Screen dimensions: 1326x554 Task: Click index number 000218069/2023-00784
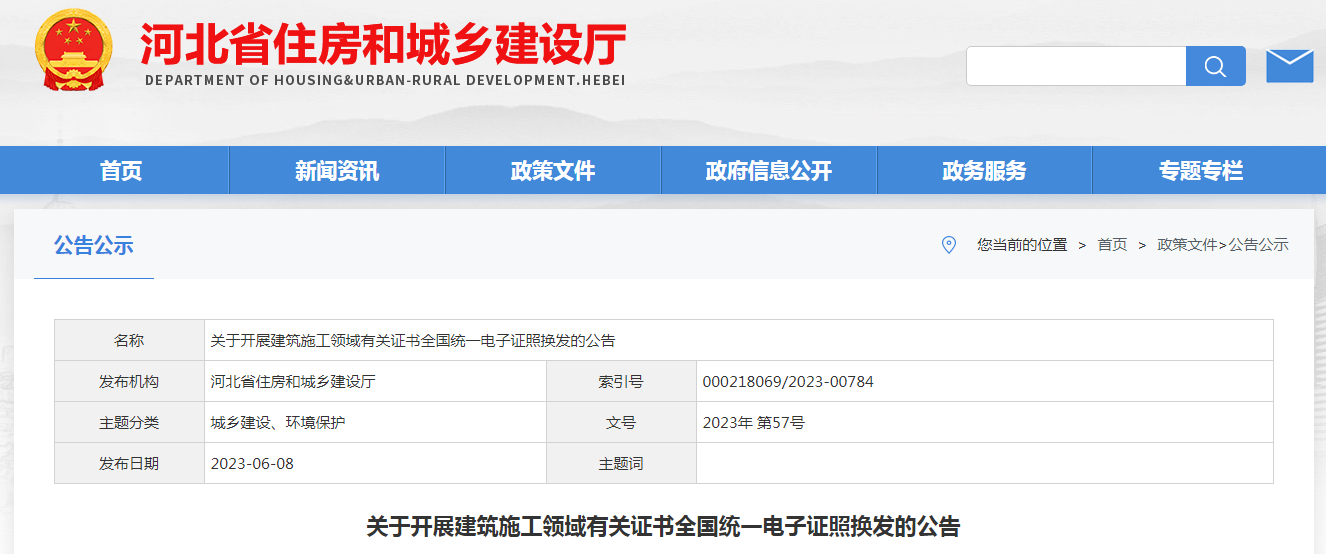click(x=788, y=382)
